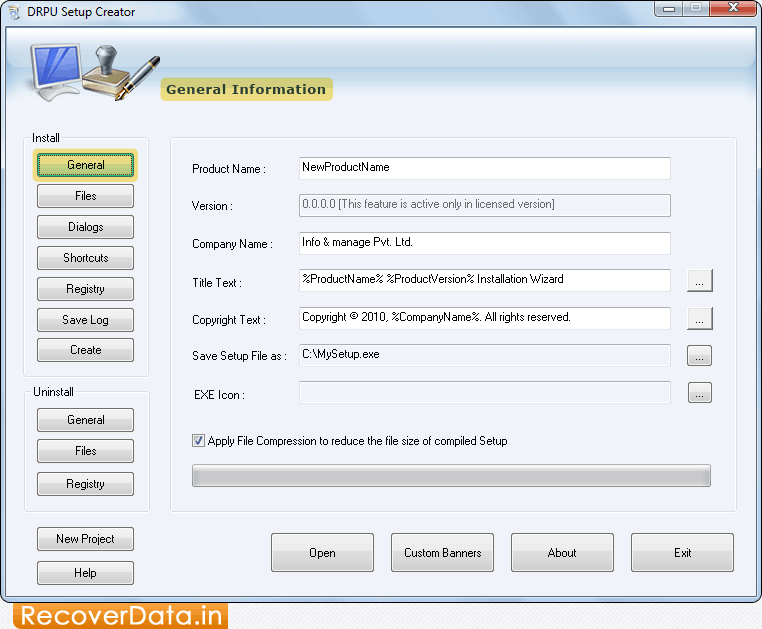Open General under Uninstall
This screenshot has width=762, height=629.
pos(86,420)
